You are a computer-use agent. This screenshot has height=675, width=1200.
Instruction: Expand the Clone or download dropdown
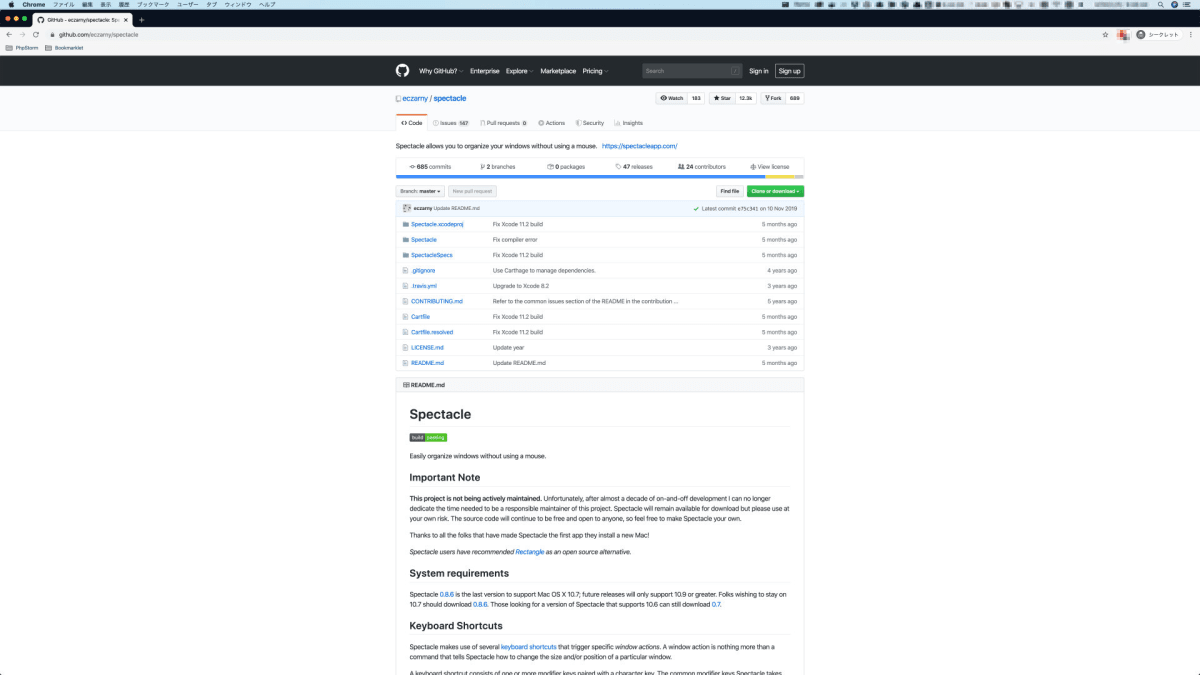(775, 191)
